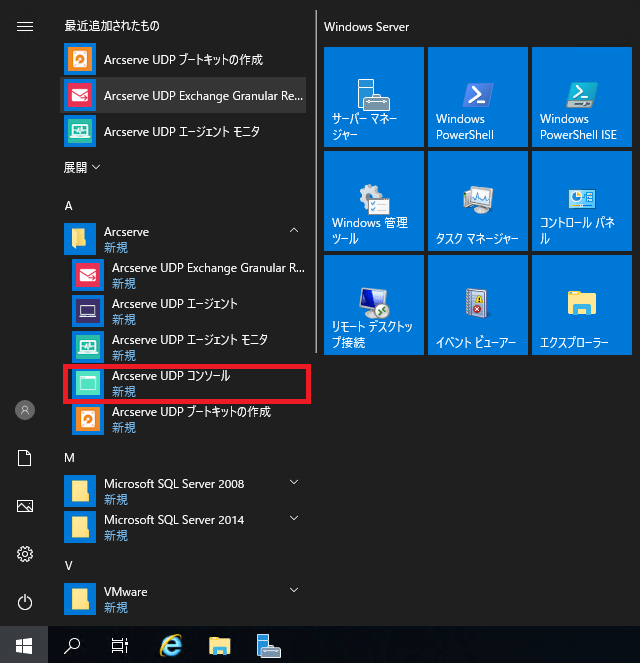Open Settings gear in Start sidebar
This screenshot has width=640, height=663.
coord(25,554)
